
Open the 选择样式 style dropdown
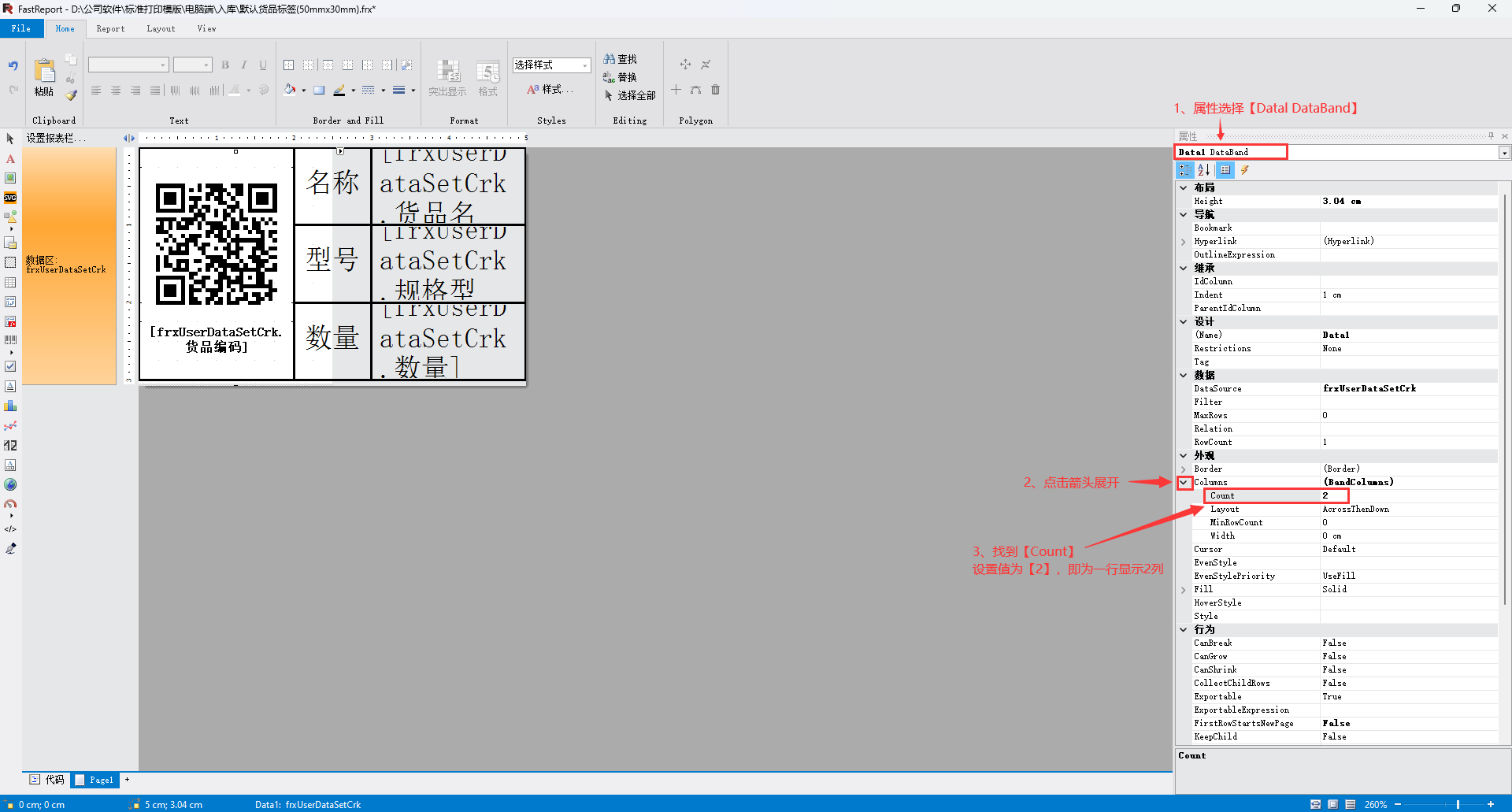584,65
